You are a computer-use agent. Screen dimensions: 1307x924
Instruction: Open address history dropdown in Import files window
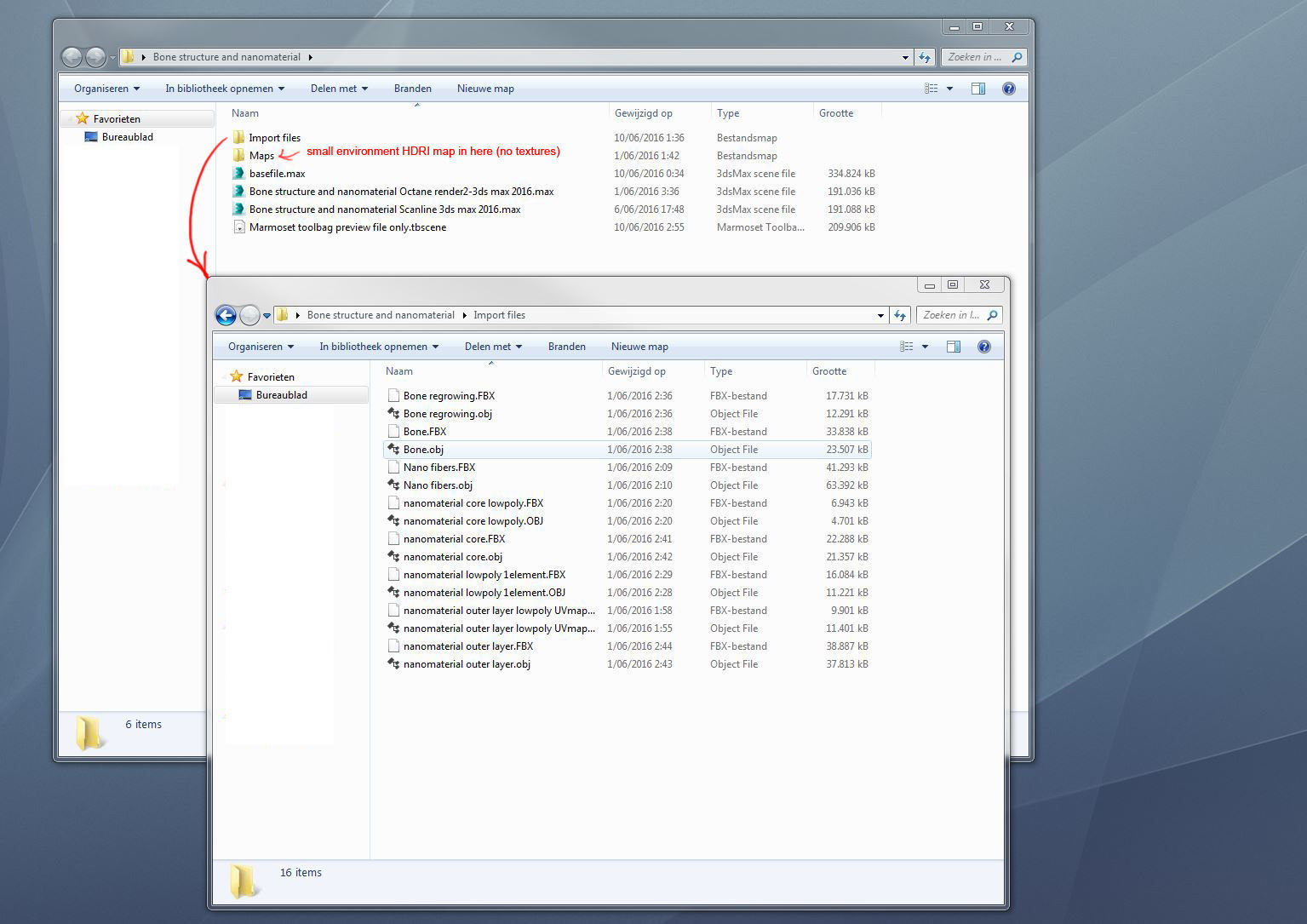click(x=880, y=316)
